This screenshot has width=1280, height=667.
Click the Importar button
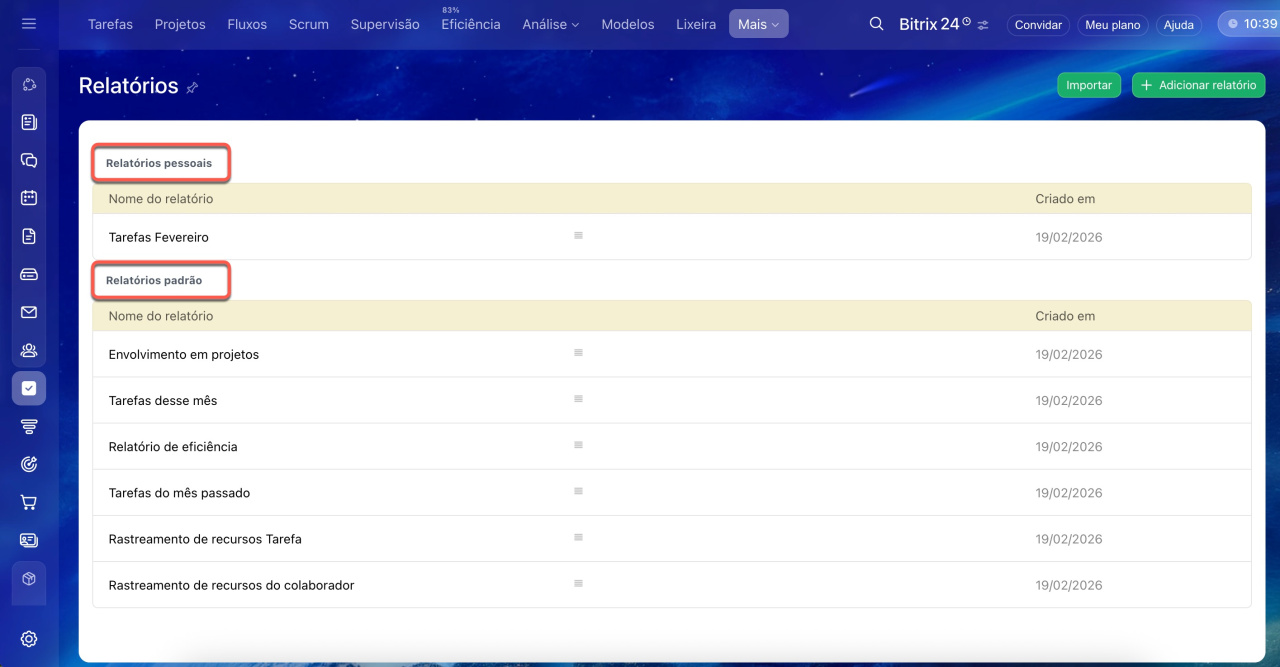tap(1088, 85)
